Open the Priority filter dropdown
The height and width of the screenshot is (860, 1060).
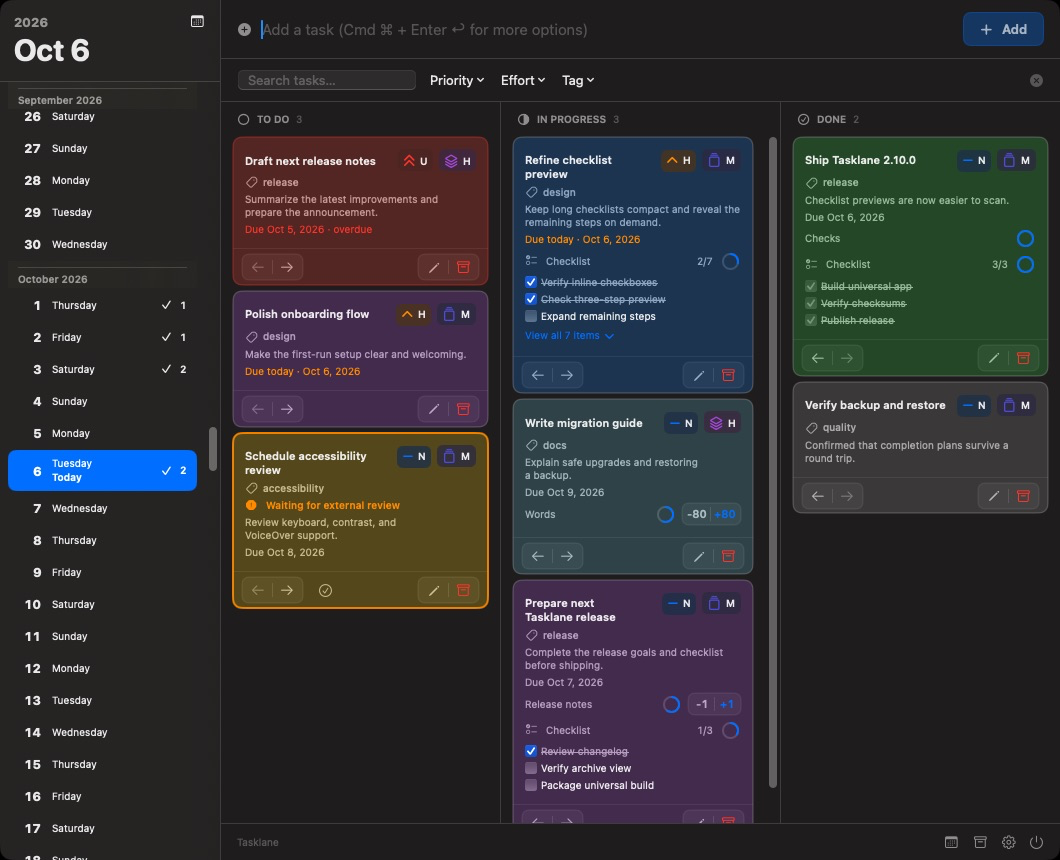point(457,80)
